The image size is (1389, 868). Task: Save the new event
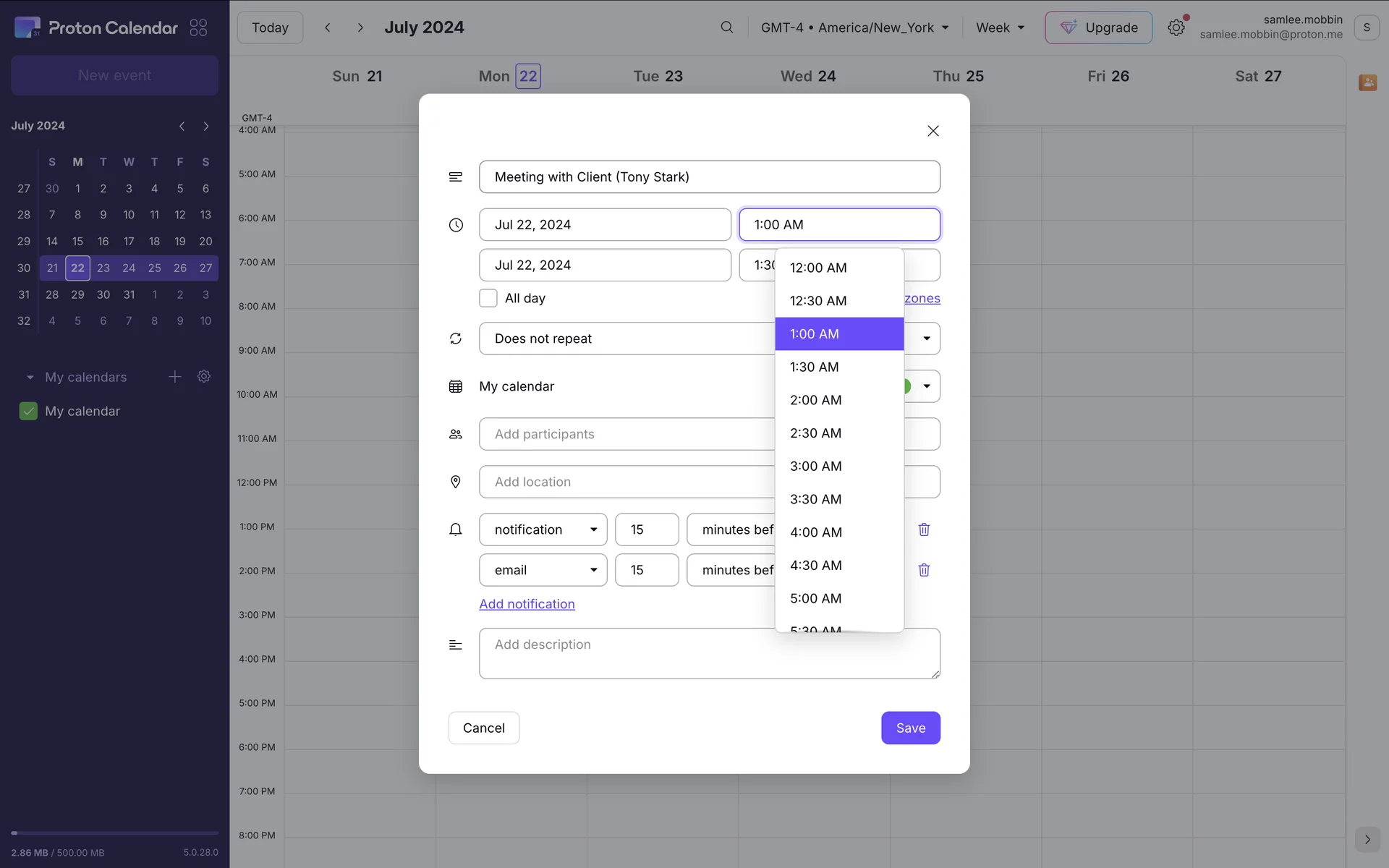(910, 728)
